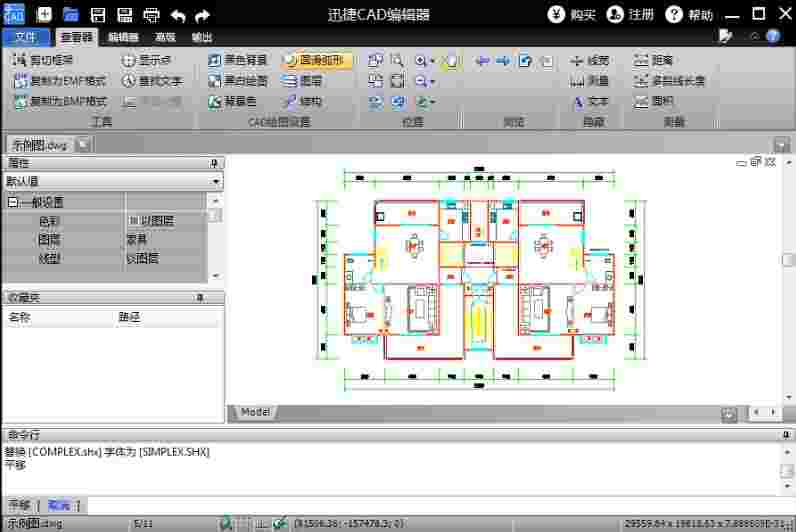This screenshot has width=796, height=532.
Task: Select the pan hand tool icon
Action: point(451,61)
